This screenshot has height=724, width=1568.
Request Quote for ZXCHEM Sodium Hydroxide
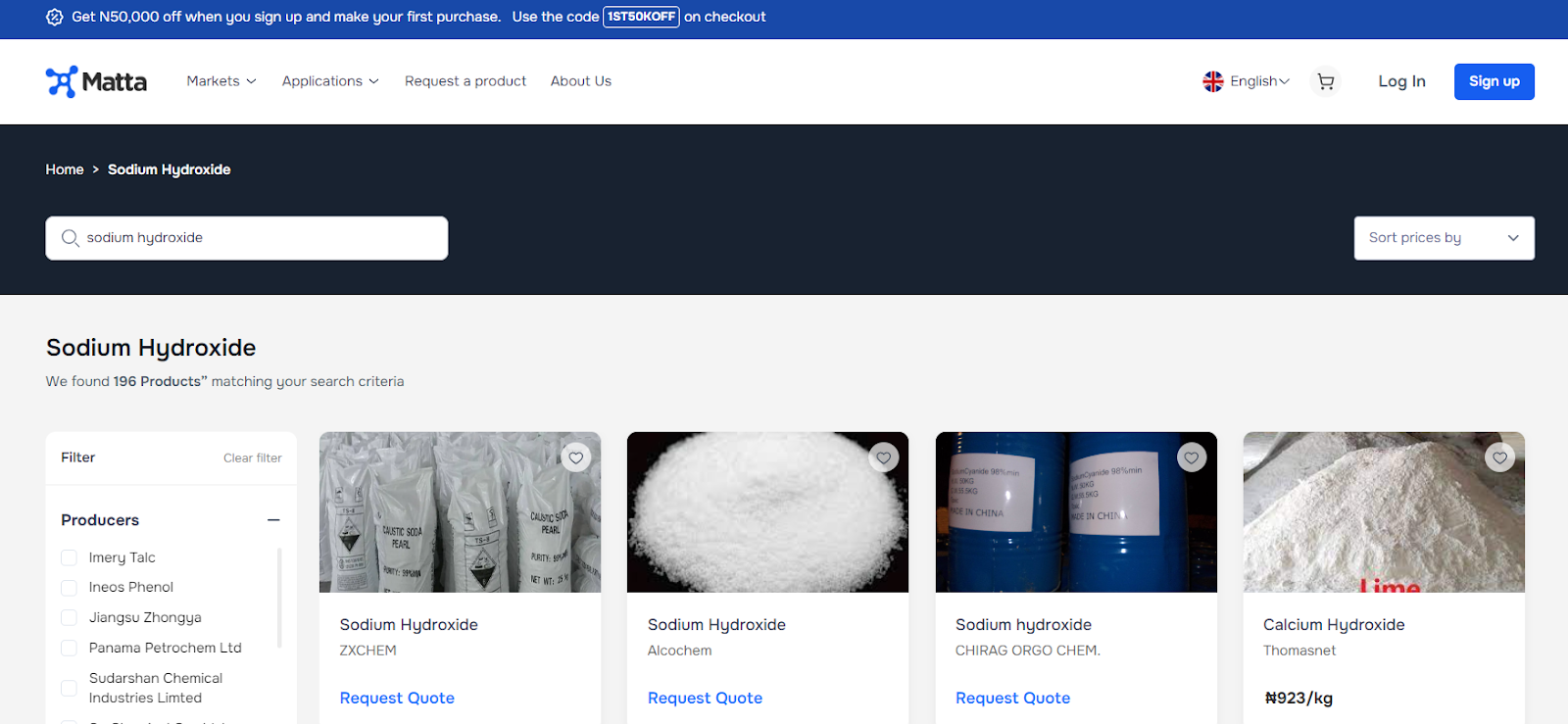(397, 698)
